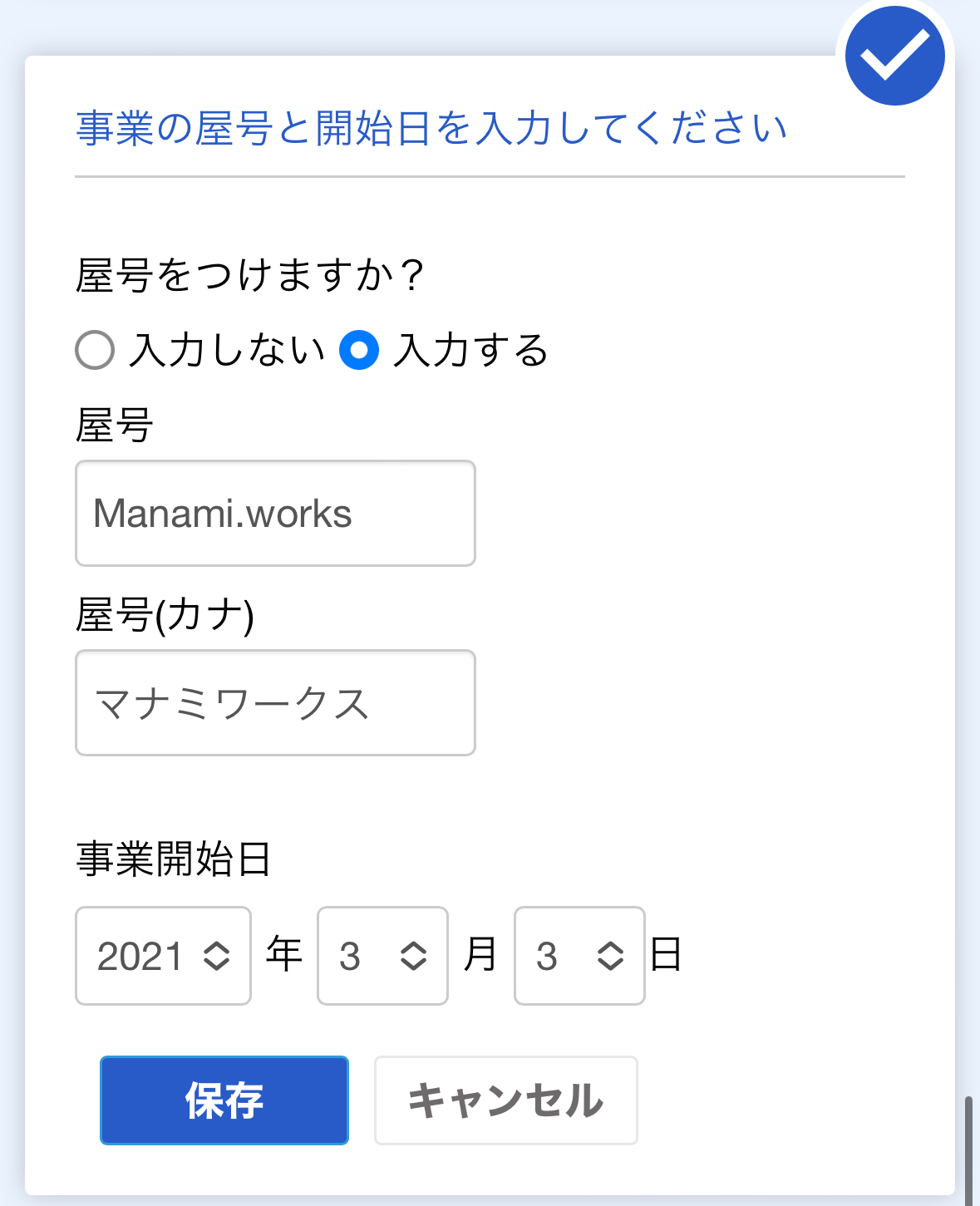Click the 事業開始日 label

tap(174, 859)
